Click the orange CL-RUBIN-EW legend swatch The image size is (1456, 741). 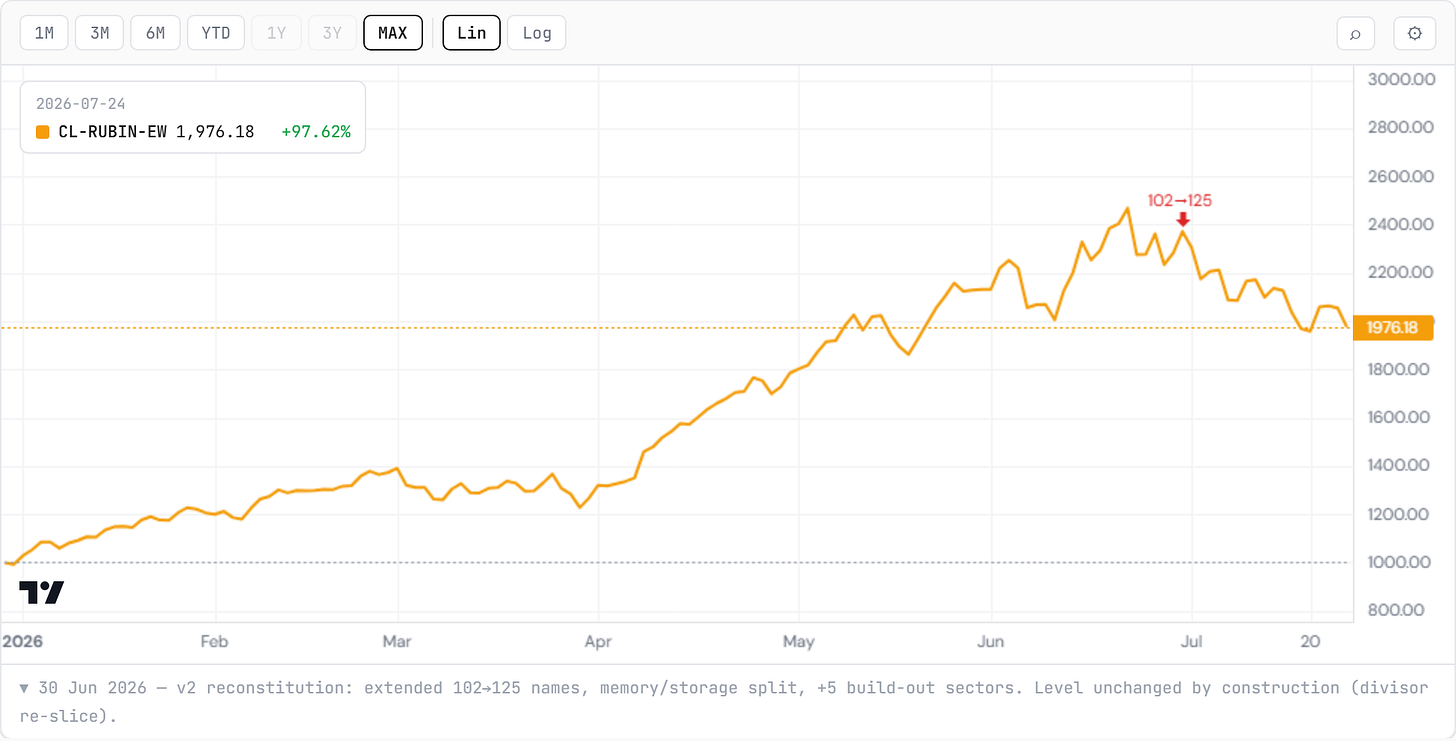pos(42,132)
